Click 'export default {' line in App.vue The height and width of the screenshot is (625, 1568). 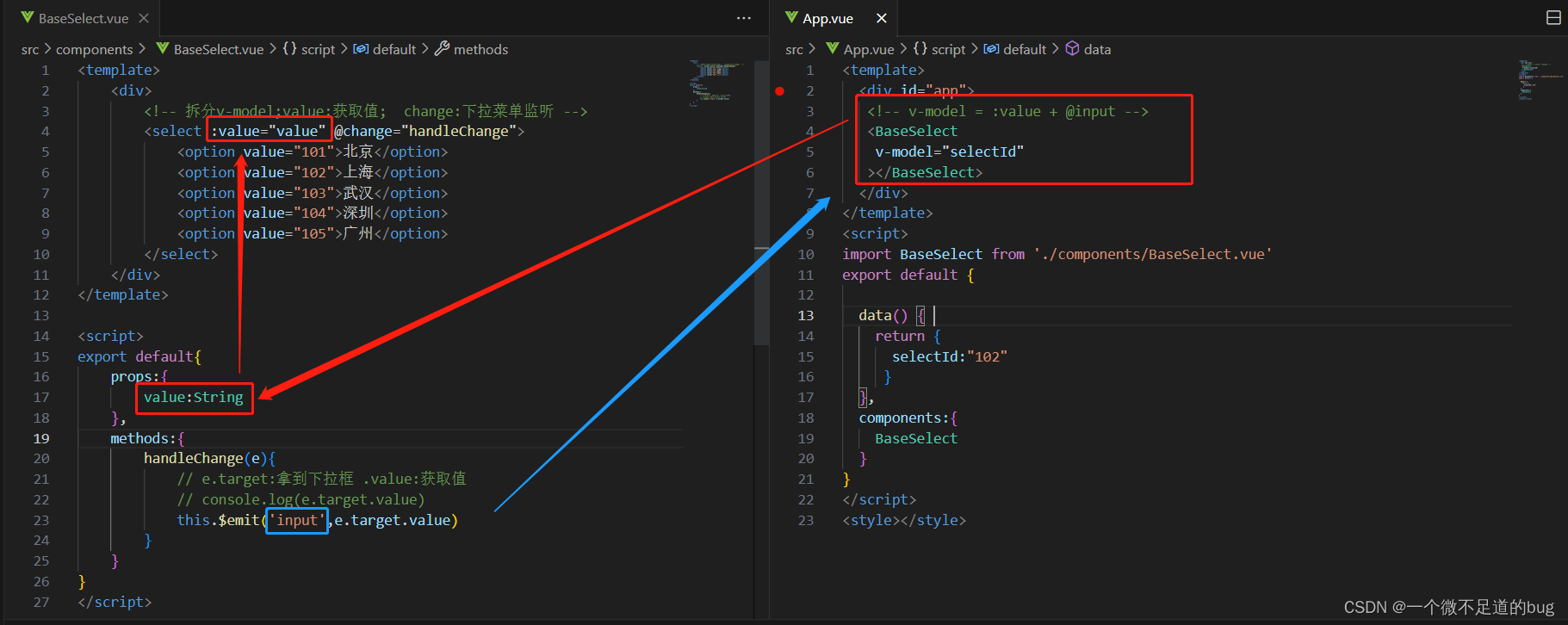(908, 275)
